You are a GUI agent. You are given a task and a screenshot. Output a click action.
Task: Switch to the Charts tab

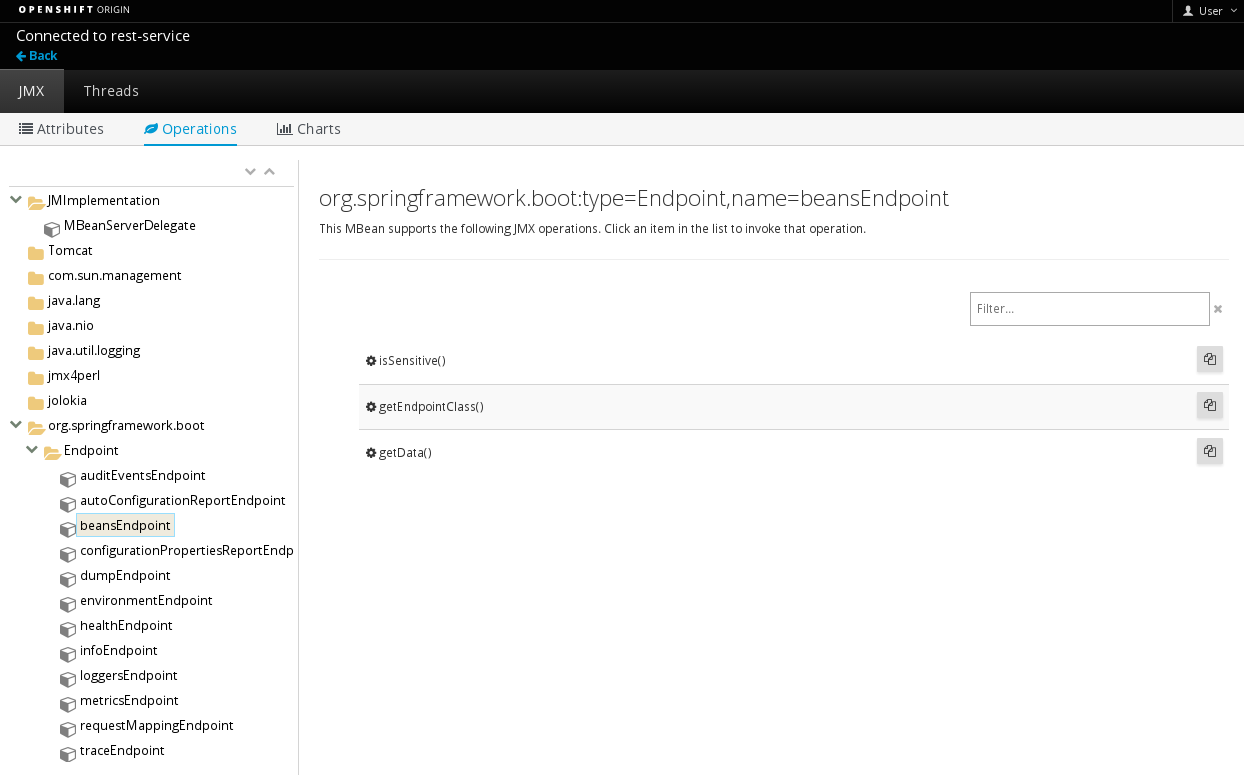[x=309, y=129]
